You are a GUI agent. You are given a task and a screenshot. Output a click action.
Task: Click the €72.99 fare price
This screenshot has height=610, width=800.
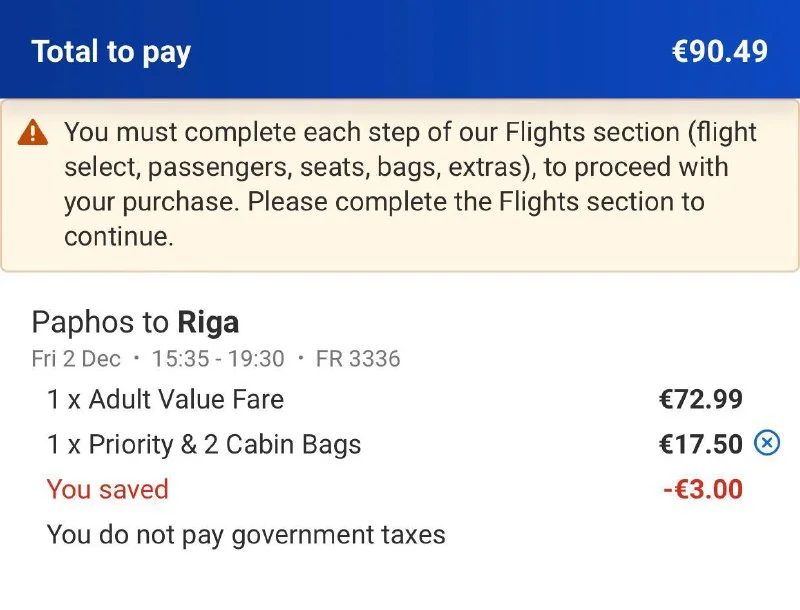coord(700,400)
